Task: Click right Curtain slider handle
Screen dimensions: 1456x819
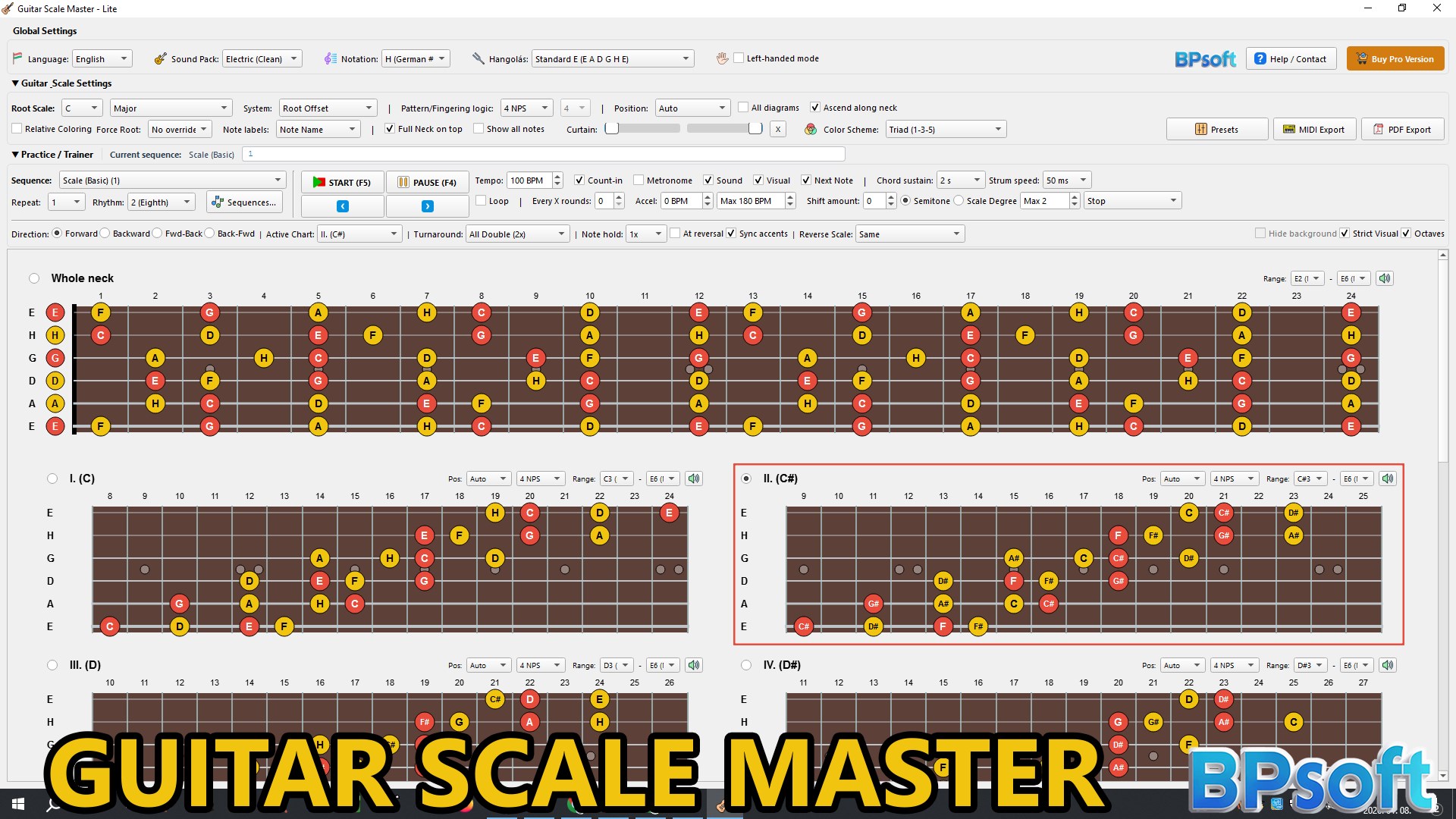Action: point(755,128)
